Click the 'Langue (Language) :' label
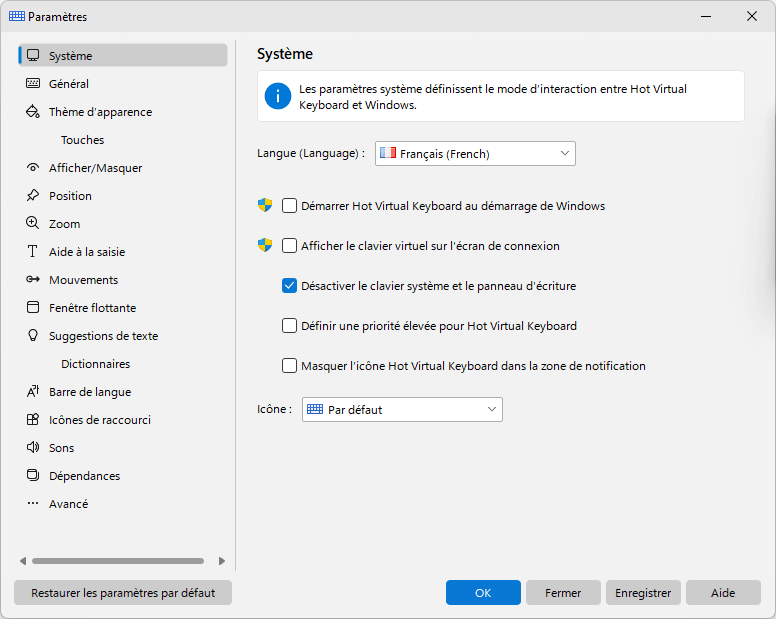The width and height of the screenshot is (776, 619). tap(311, 153)
